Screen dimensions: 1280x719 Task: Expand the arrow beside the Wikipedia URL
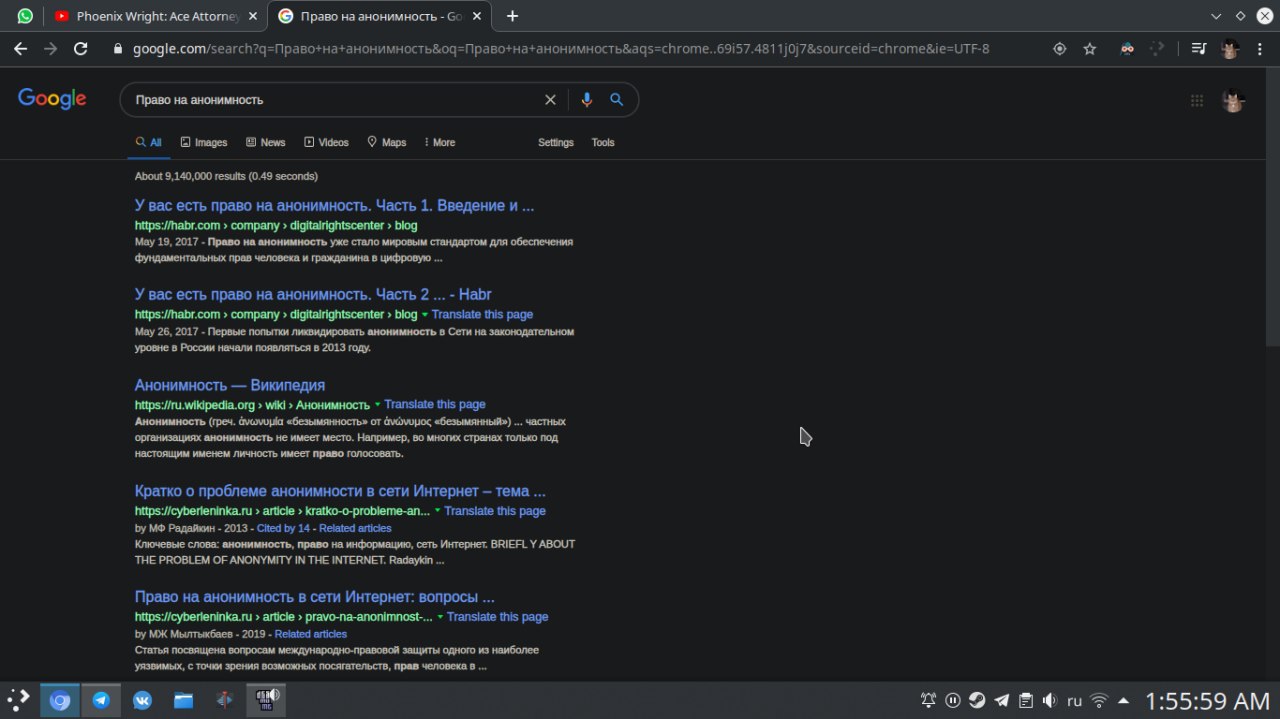coord(377,405)
